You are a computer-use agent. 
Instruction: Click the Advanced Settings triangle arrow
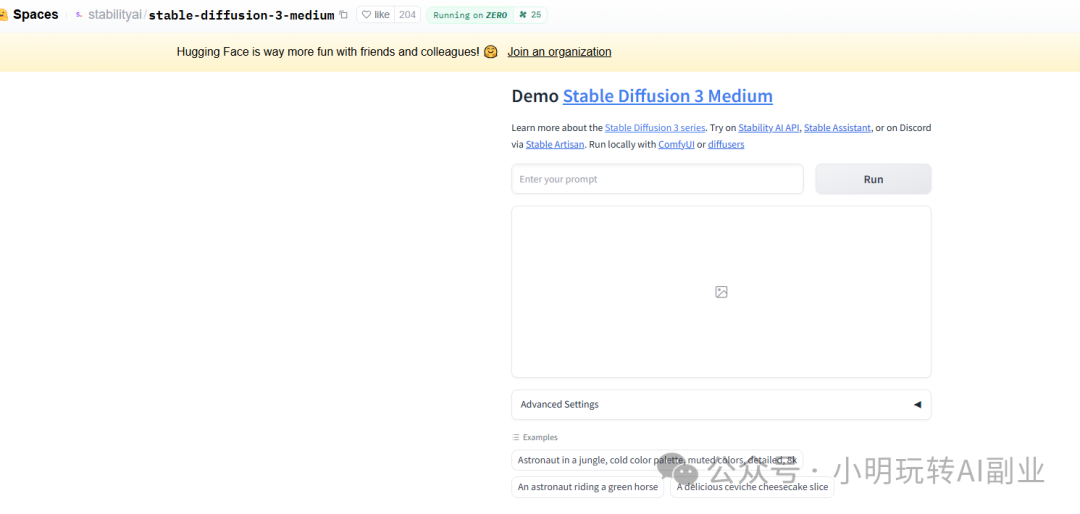pyautogui.click(x=917, y=404)
